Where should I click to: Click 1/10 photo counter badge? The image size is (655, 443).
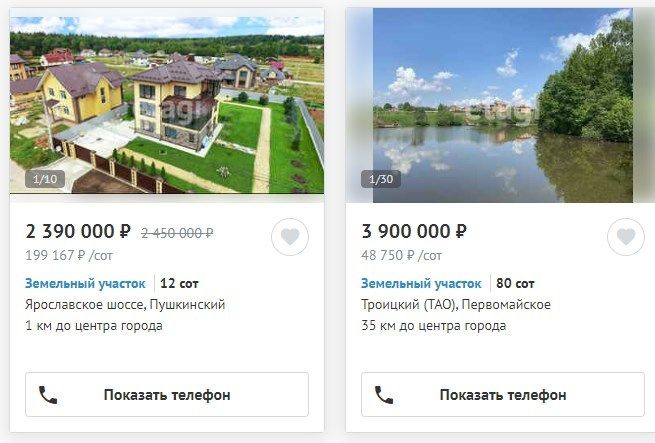click(x=45, y=179)
